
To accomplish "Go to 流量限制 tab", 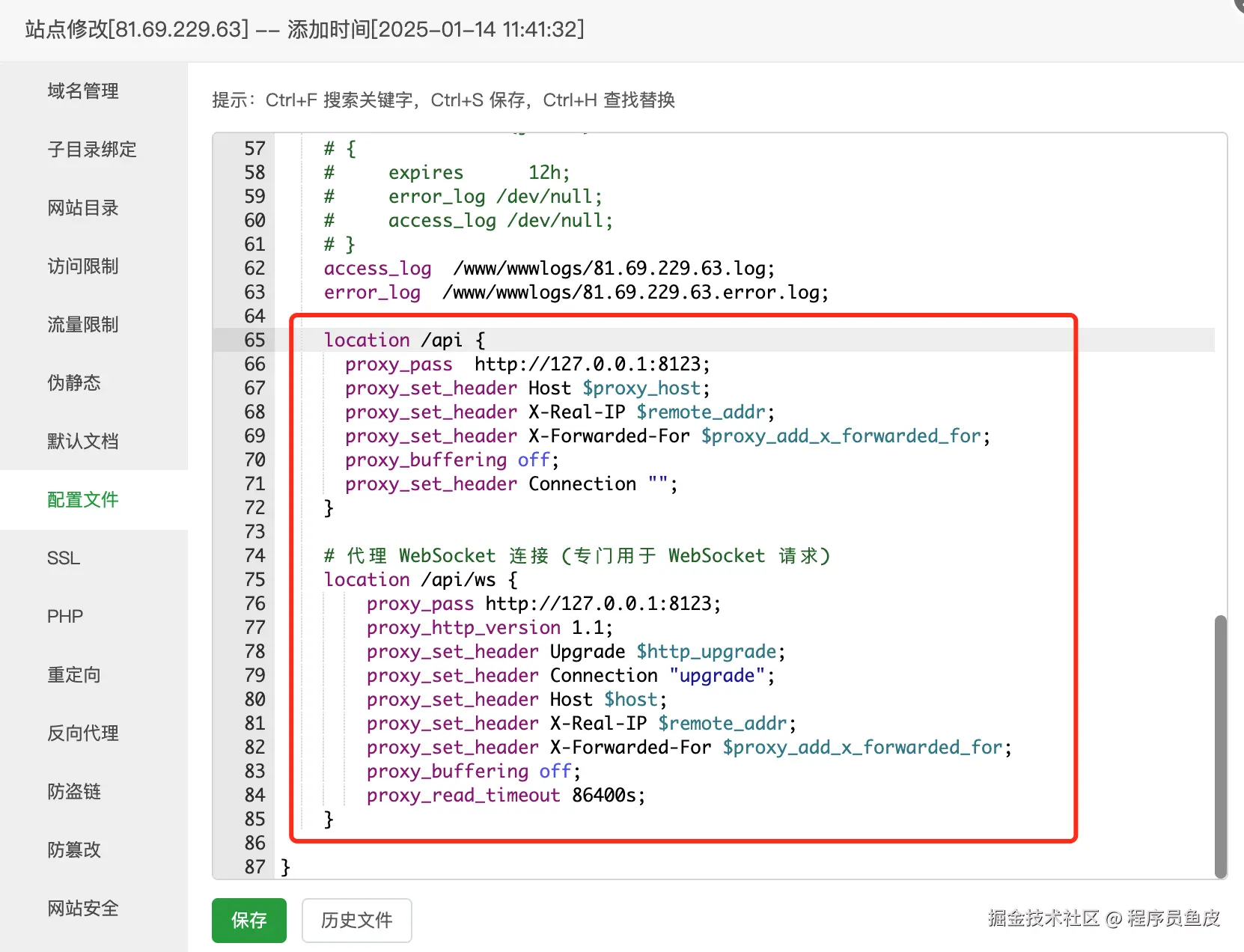I will point(83,325).
